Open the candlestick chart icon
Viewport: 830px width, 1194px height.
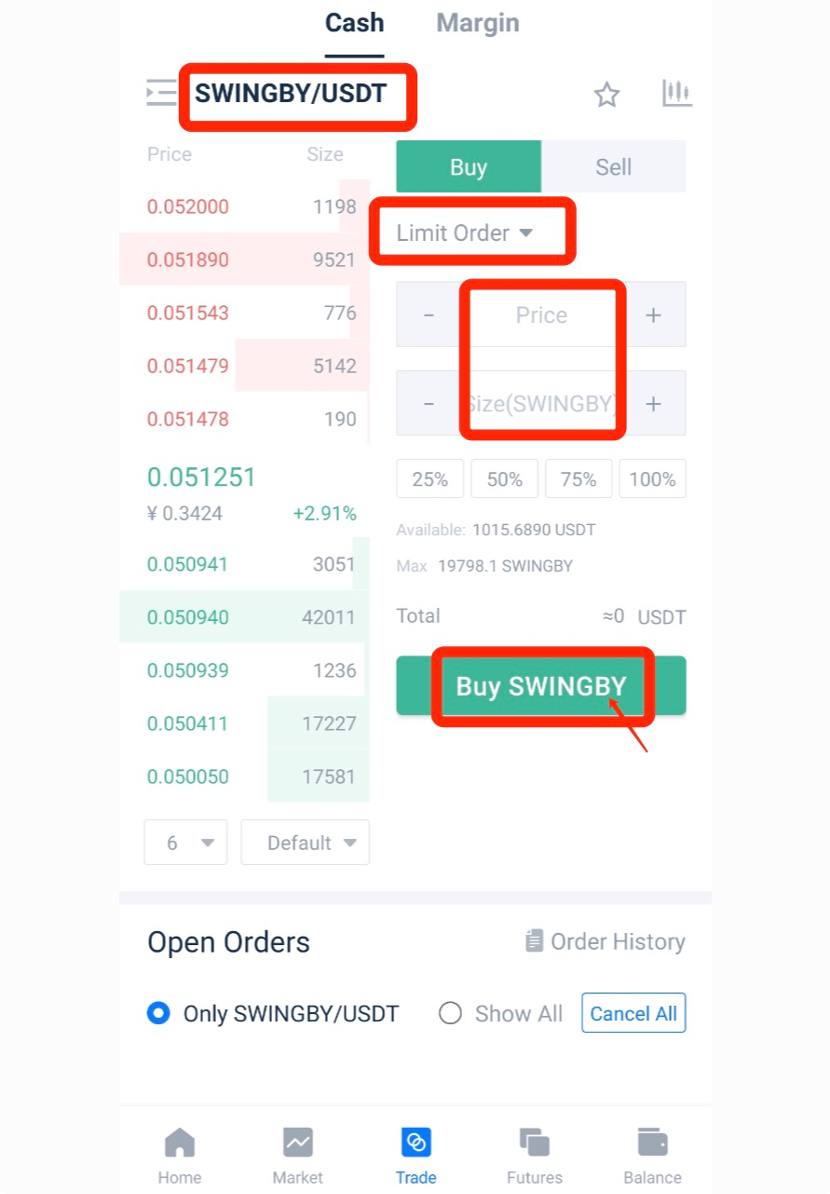(x=677, y=94)
